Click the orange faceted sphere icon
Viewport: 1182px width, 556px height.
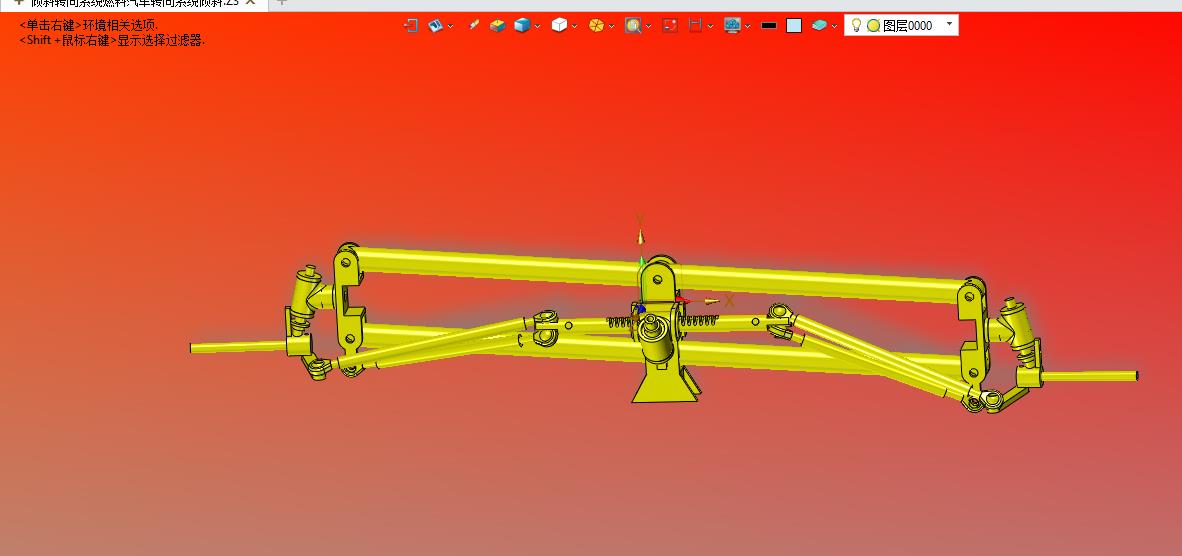point(596,26)
